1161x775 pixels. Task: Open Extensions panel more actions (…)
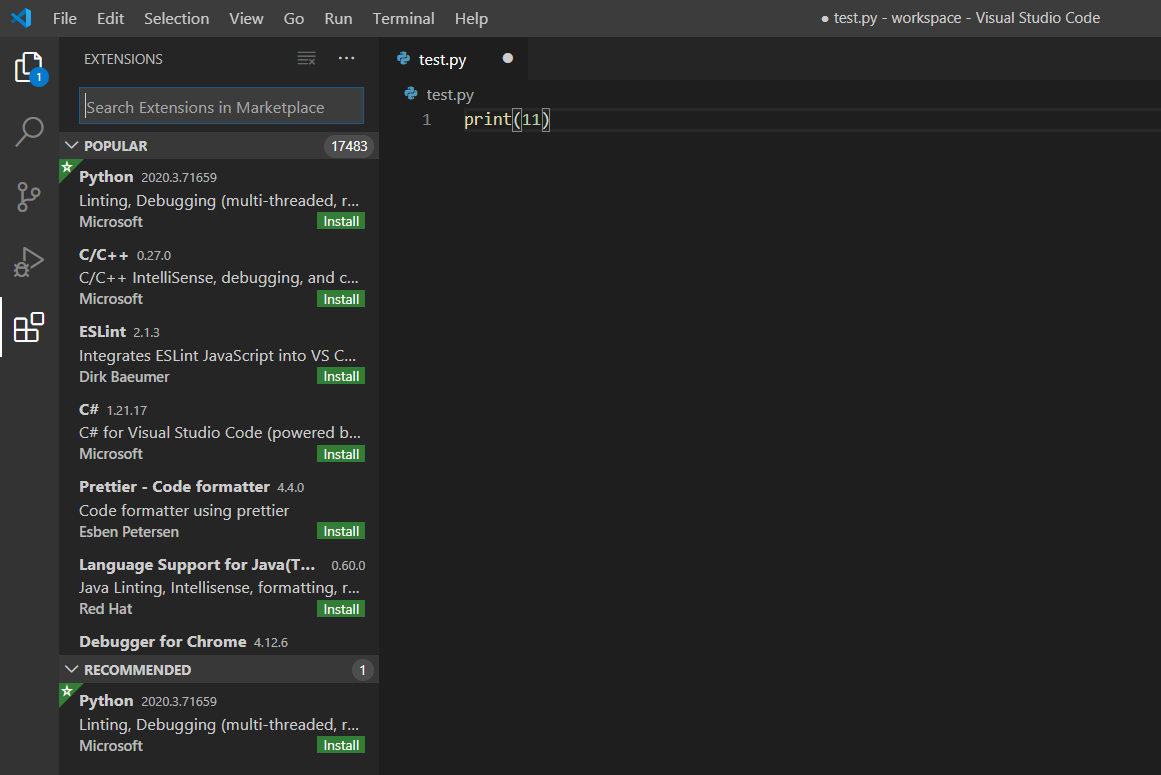pyautogui.click(x=347, y=58)
